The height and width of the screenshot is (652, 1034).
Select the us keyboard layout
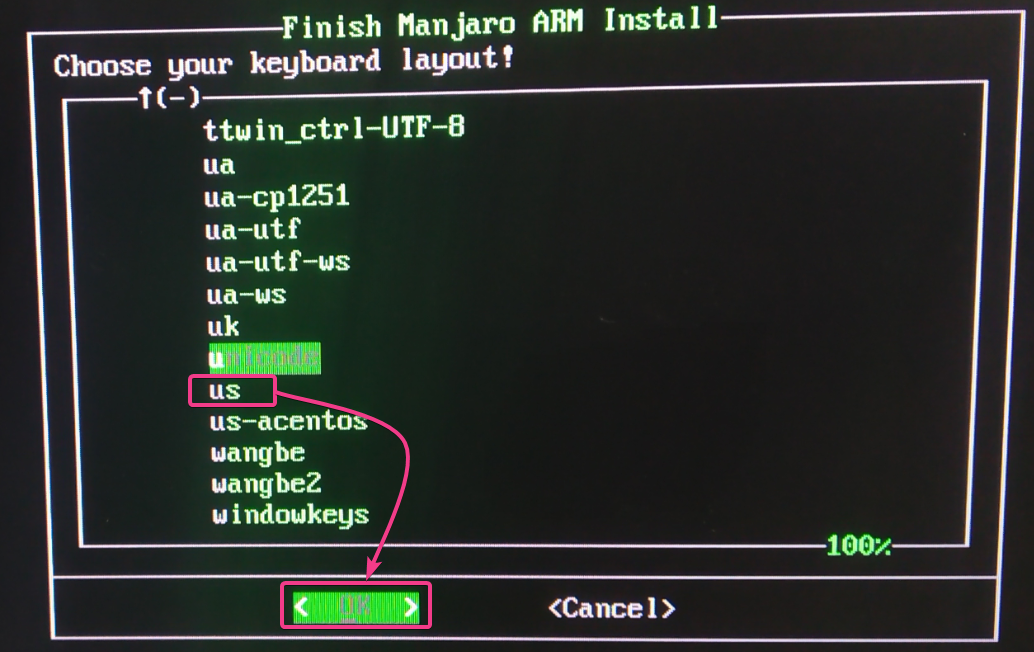[224, 390]
